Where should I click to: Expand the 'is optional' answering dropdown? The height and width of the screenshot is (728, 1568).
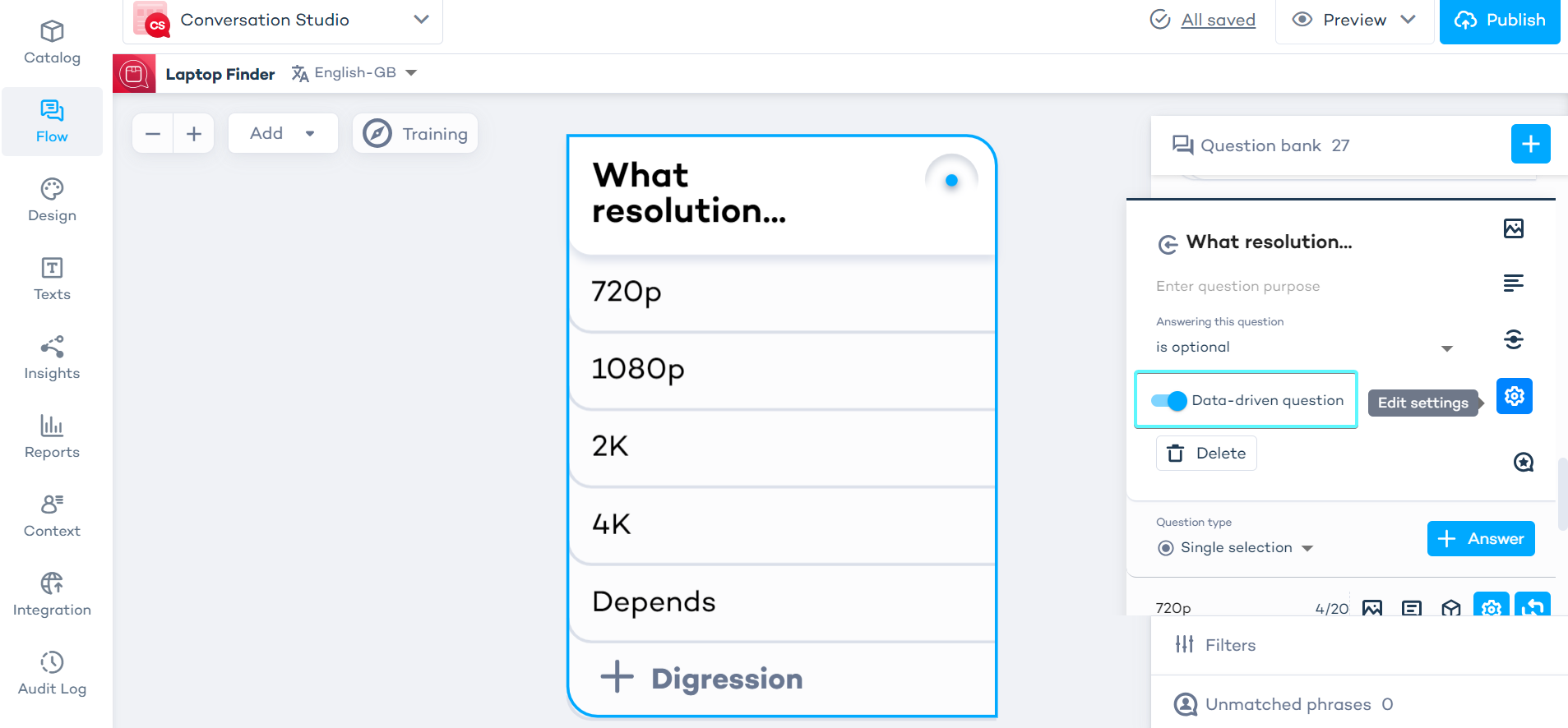pyautogui.click(x=1446, y=348)
